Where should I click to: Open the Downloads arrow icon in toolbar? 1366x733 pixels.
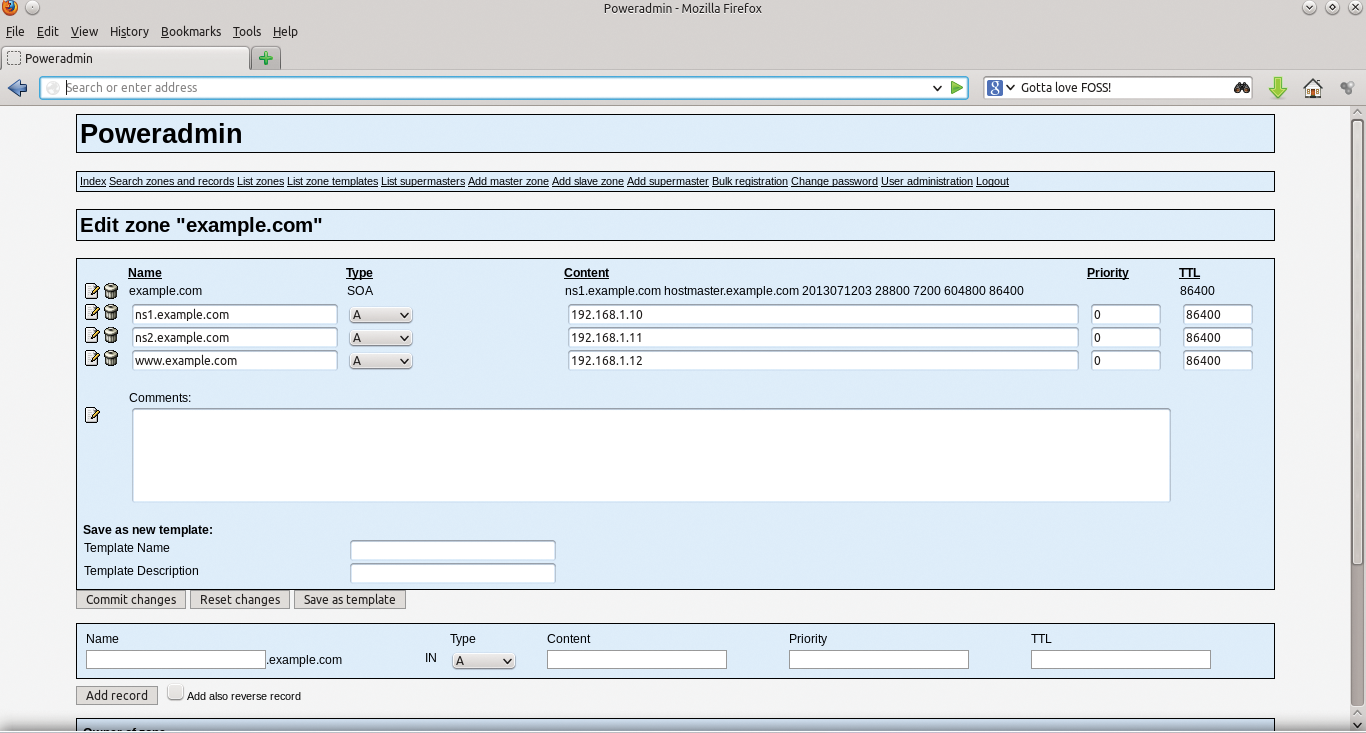point(1277,88)
